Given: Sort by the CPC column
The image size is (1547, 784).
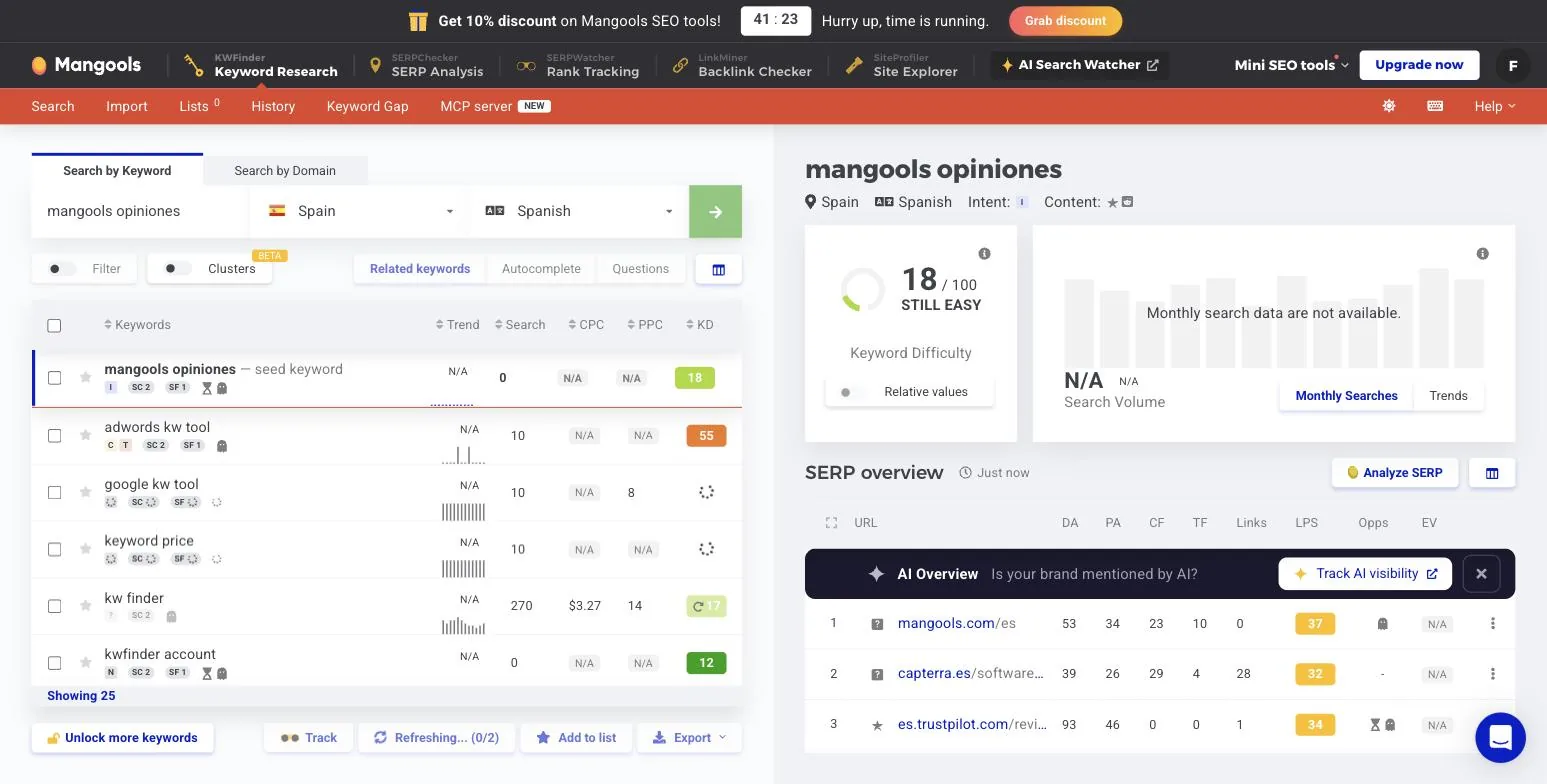Looking at the screenshot, I should click(586, 325).
